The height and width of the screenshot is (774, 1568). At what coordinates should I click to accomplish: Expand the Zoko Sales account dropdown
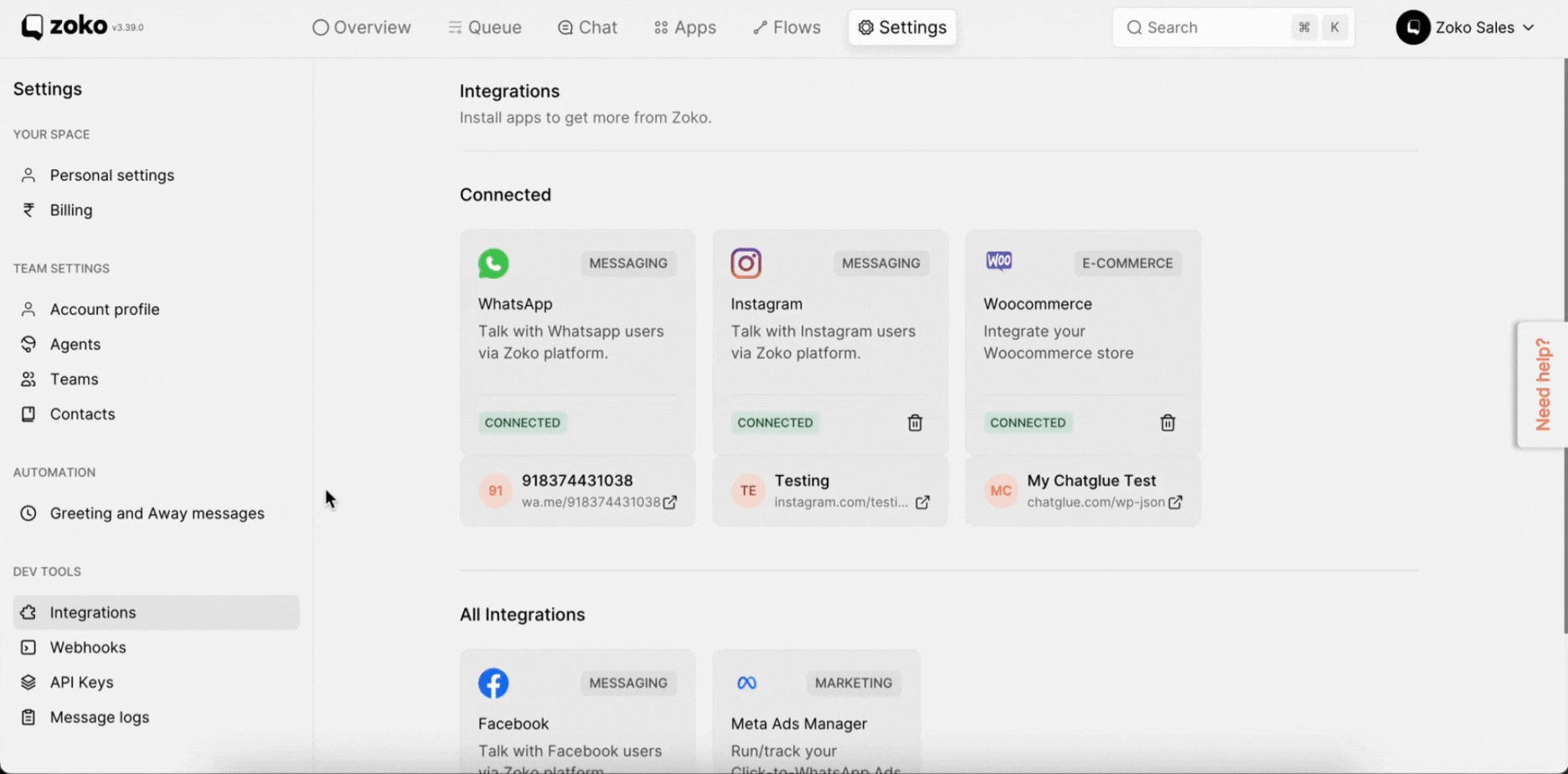1467,28
